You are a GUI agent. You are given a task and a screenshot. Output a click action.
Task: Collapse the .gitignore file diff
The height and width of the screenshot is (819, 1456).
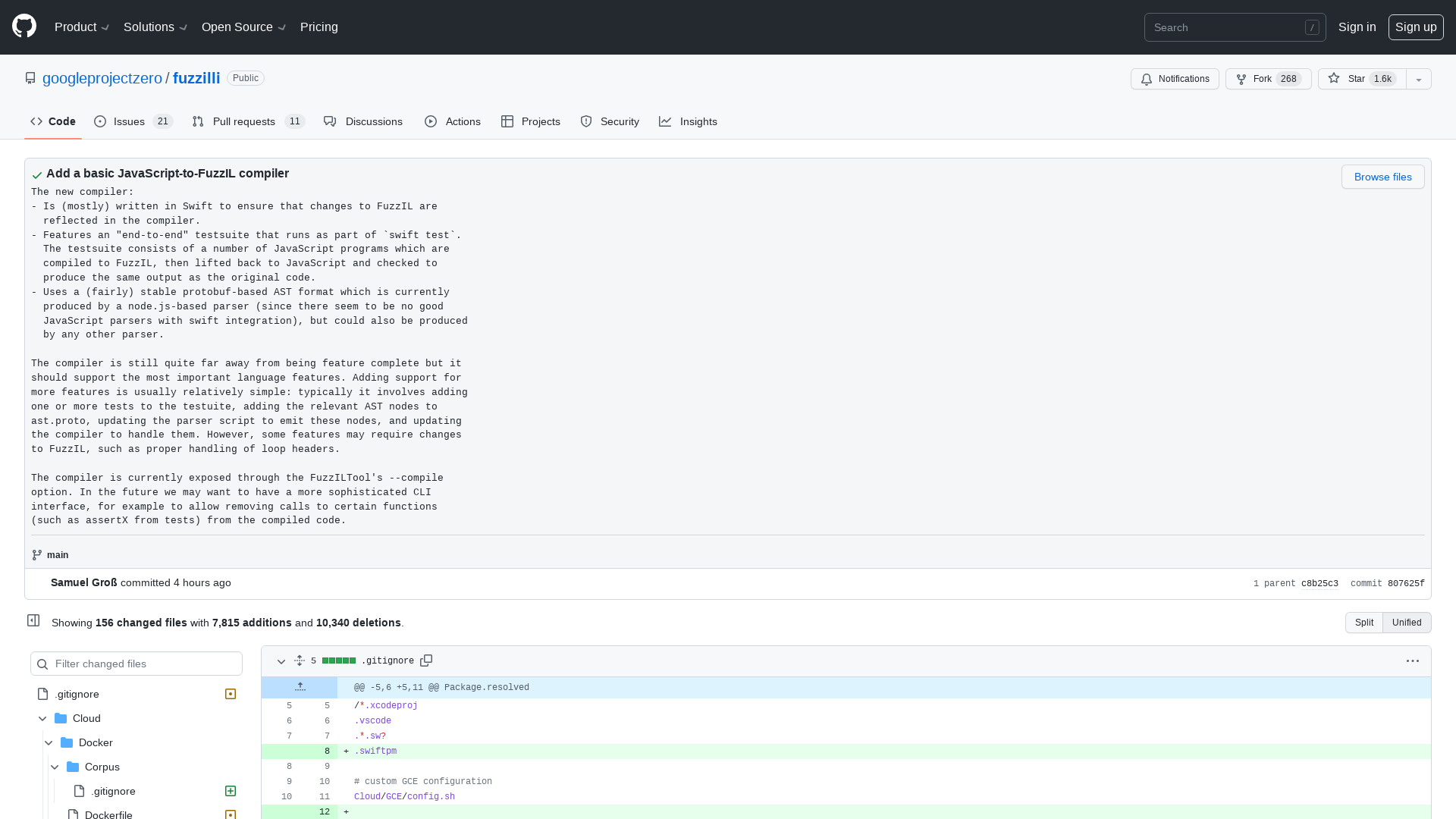click(x=281, y=661)
